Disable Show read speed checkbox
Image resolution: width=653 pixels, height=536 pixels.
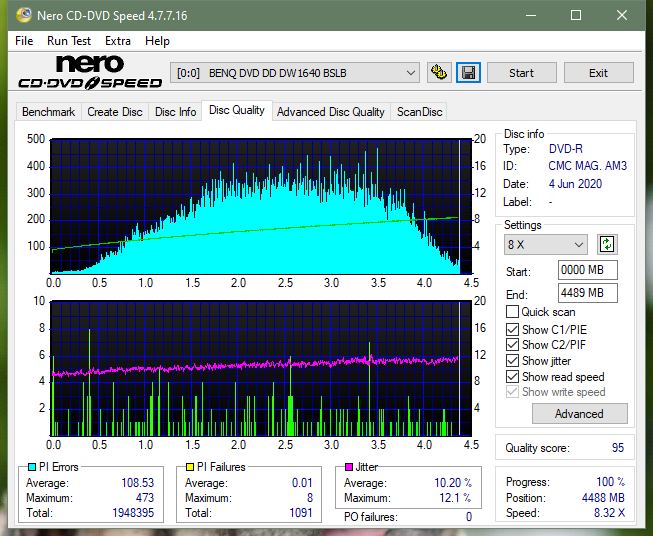coord(512,376)
